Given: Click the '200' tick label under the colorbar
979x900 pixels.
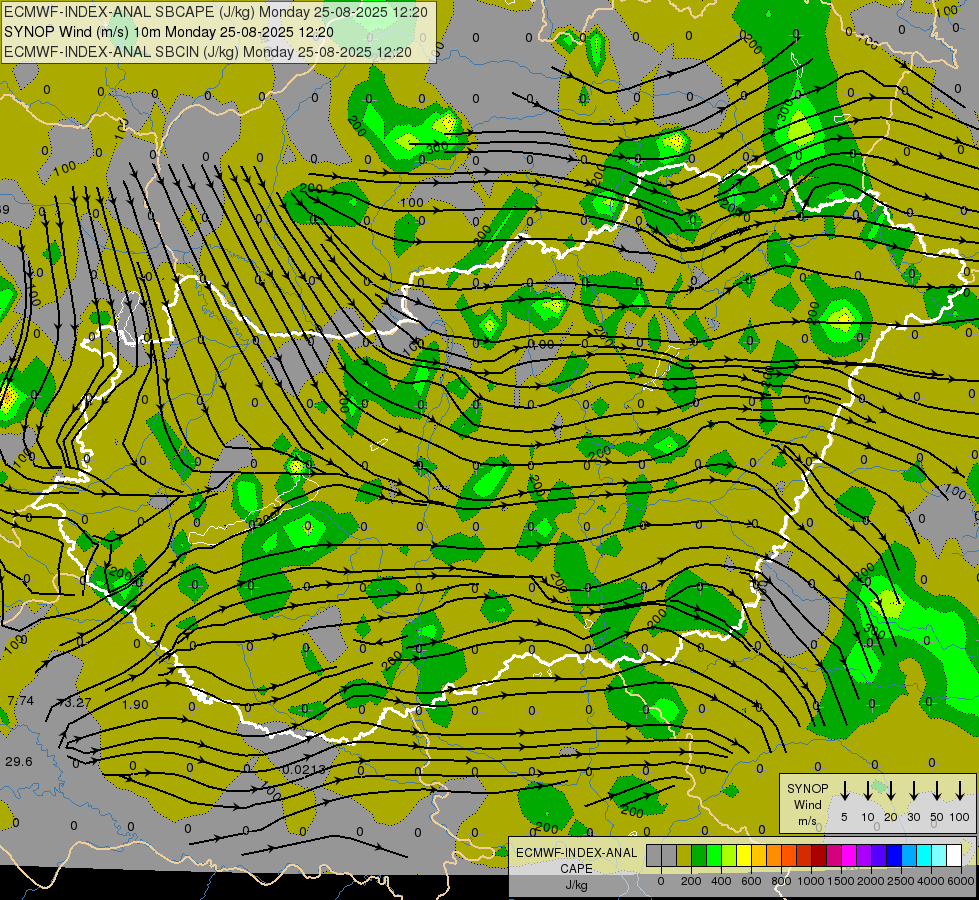Looking at the screenshot, I should (x=691, y=881).
